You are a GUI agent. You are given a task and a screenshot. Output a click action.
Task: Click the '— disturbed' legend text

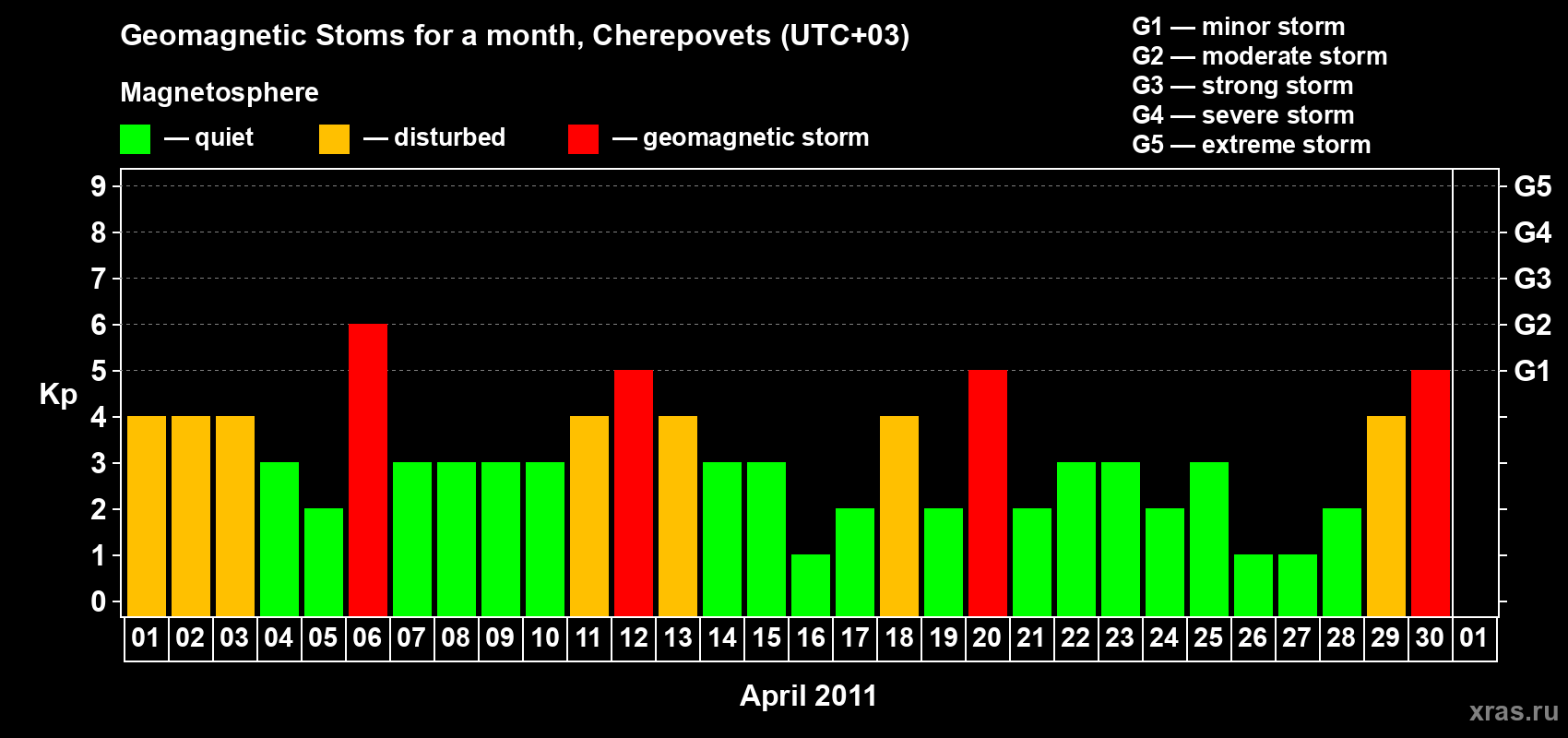pyautogui.click(x=434, y=137)
